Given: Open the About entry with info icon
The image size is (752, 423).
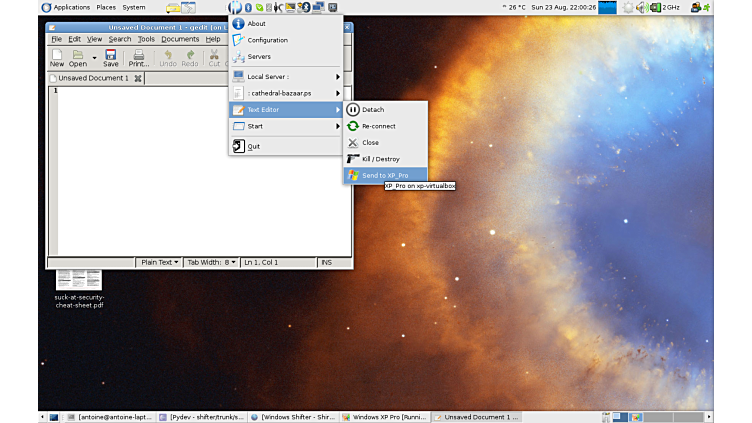Looking at the screenshot, I should tap(238, 23).
